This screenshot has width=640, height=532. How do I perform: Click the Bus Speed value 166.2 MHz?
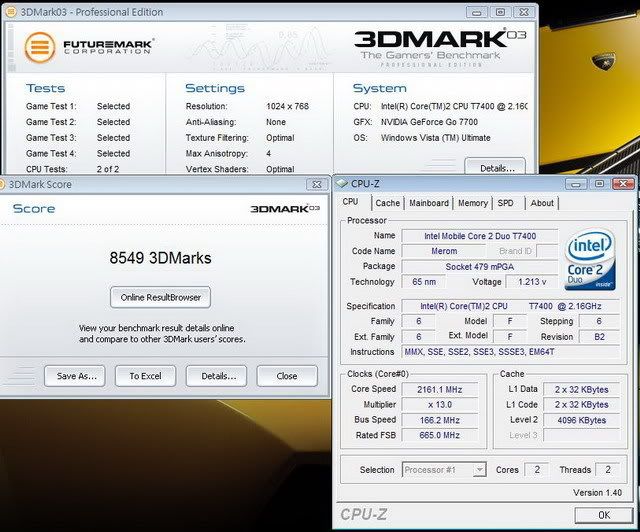[x=440, y=420]
